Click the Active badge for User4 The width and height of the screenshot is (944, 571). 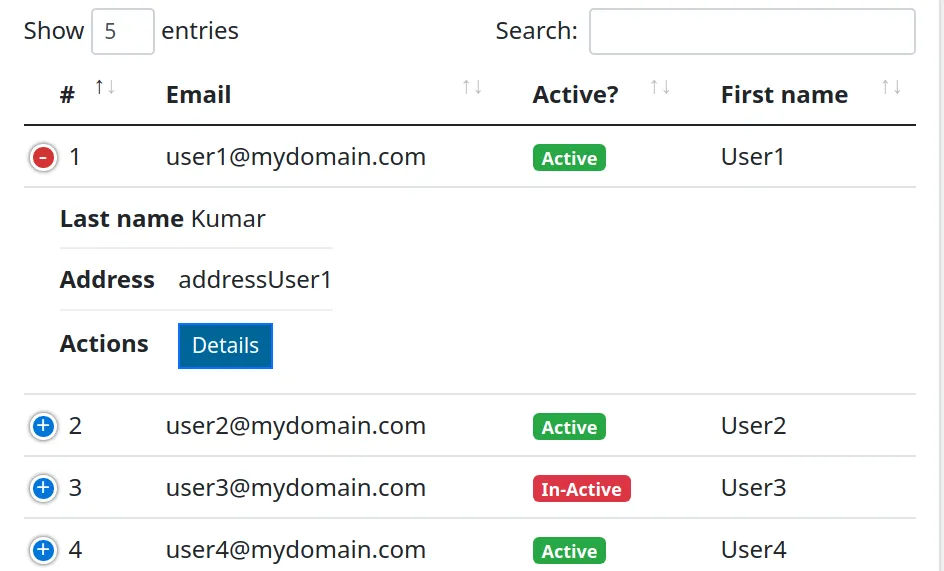[x=569, y=551]
